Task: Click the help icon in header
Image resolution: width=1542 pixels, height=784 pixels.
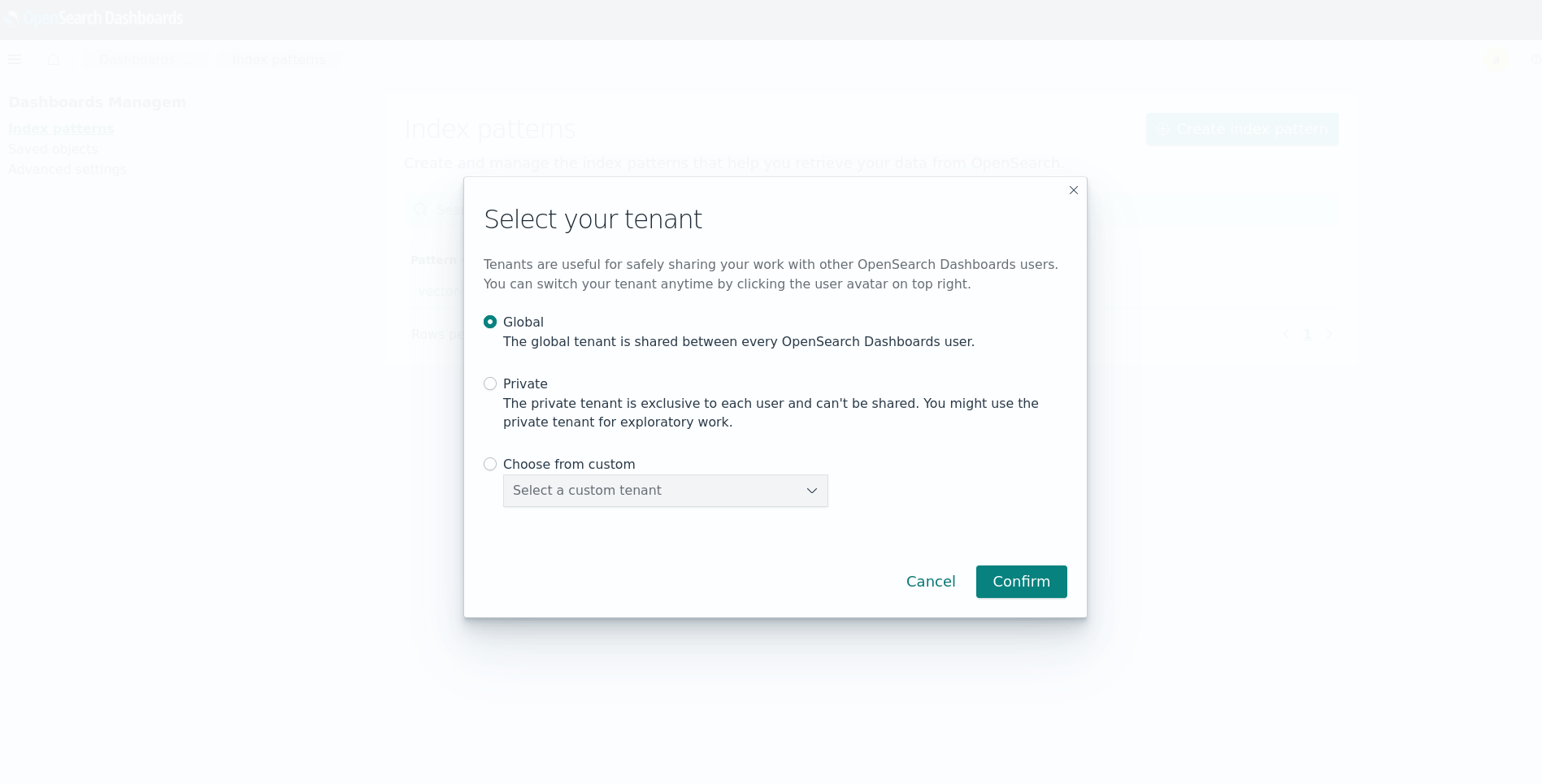Action: 1535,59
